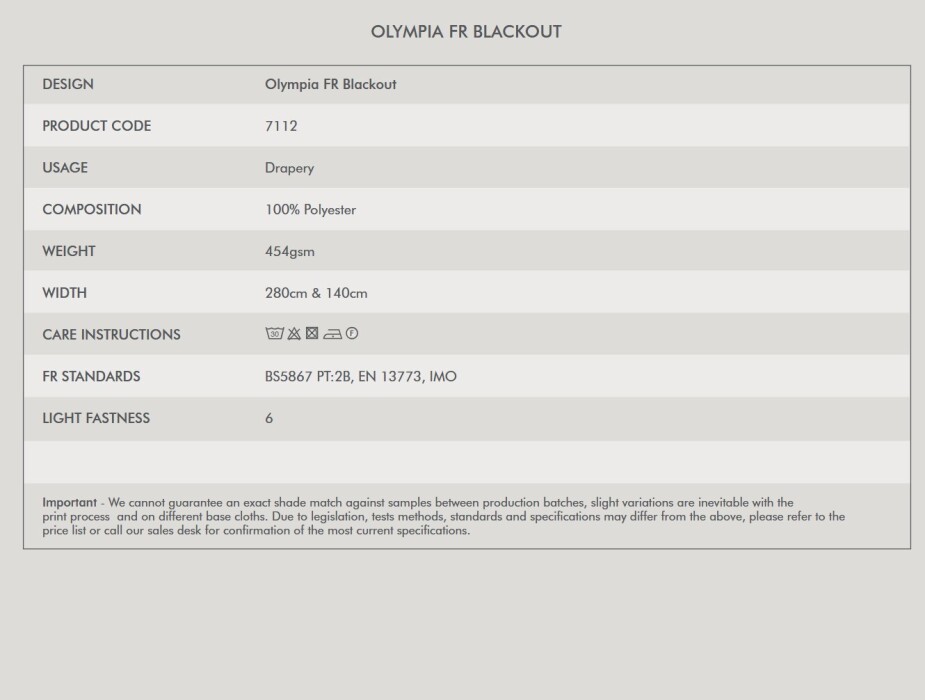Screen dimensions: 925x700
Task: Click the PRODUCT CODE label
Action: [x=97, y=126]
